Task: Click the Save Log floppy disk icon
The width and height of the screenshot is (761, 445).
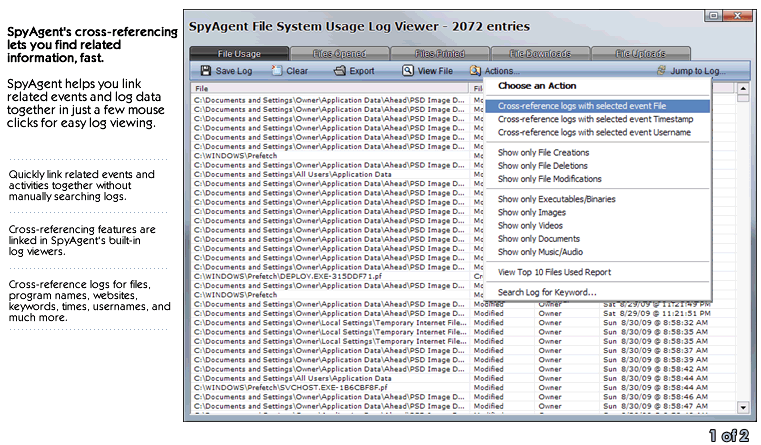Action: [206, 71]
